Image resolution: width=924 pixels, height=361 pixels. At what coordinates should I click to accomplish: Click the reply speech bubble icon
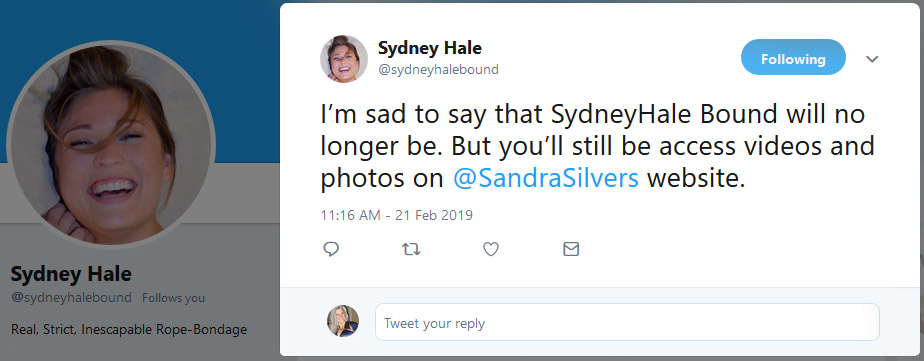(x=331, y=249)
